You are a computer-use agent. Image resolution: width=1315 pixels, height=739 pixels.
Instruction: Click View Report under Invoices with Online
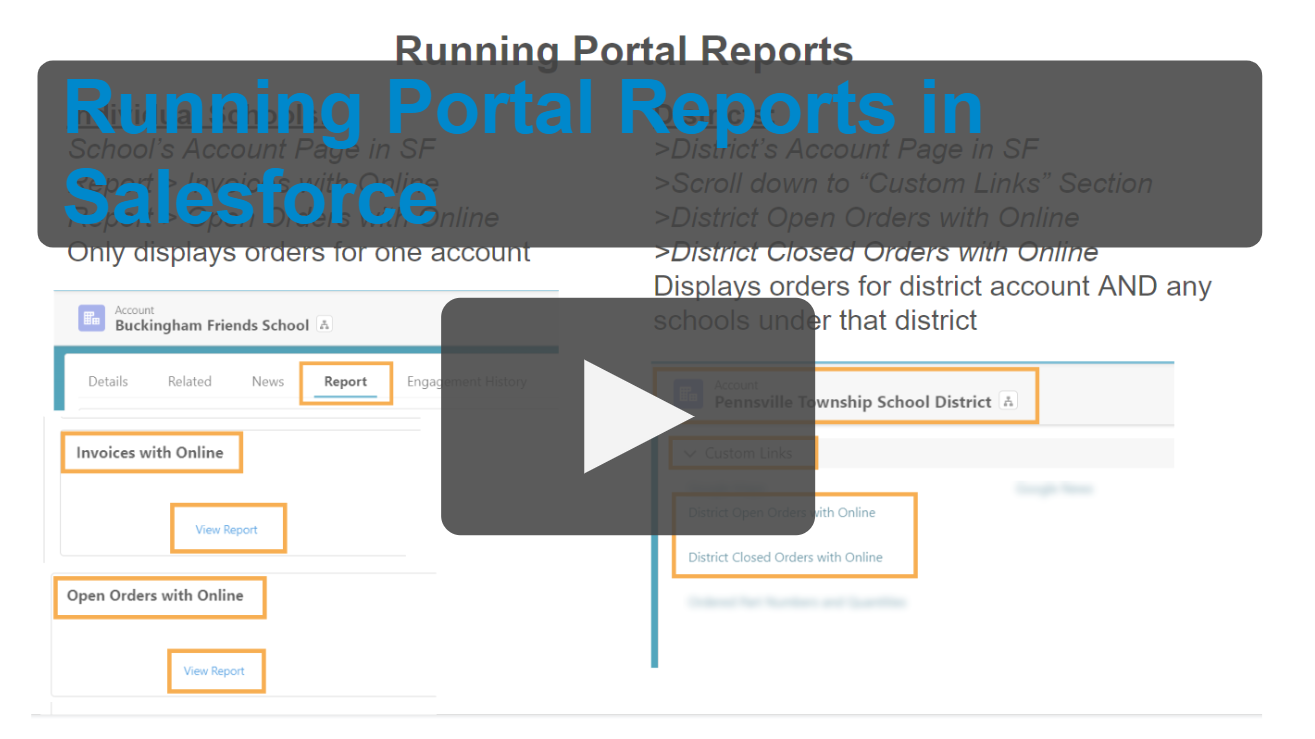(x=227, y=530)
